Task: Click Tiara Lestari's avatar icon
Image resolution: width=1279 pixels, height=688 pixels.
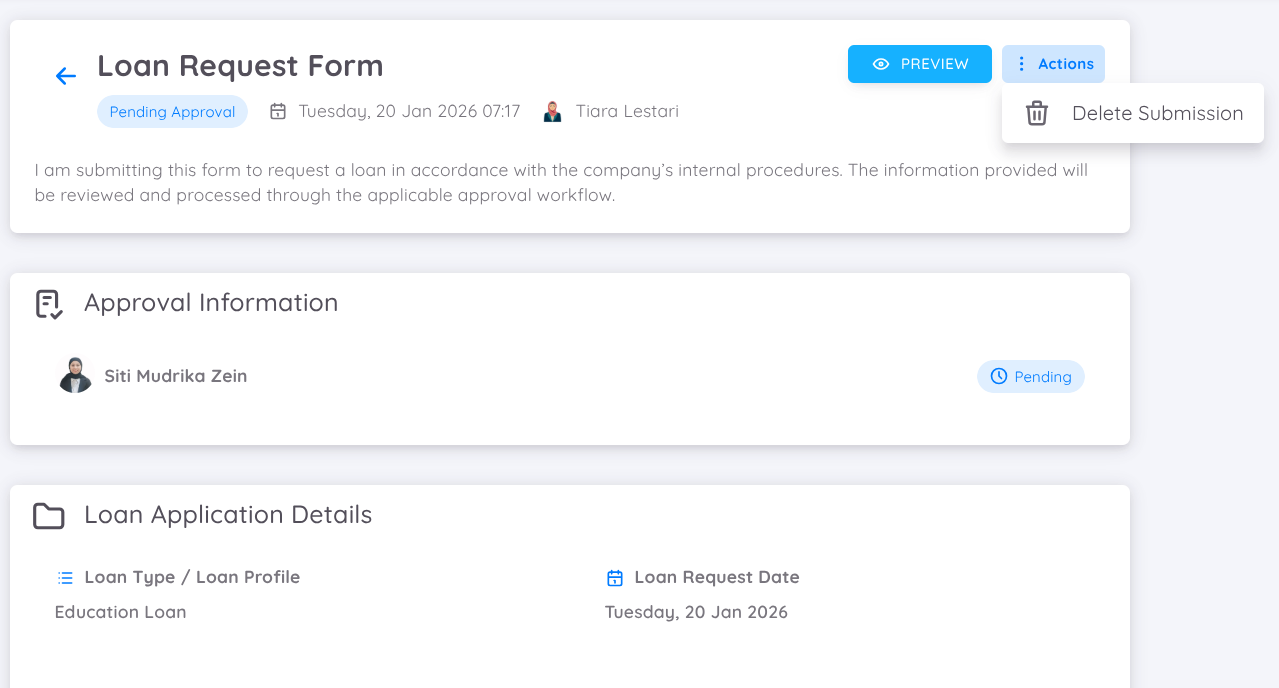Action: (552, 111)
